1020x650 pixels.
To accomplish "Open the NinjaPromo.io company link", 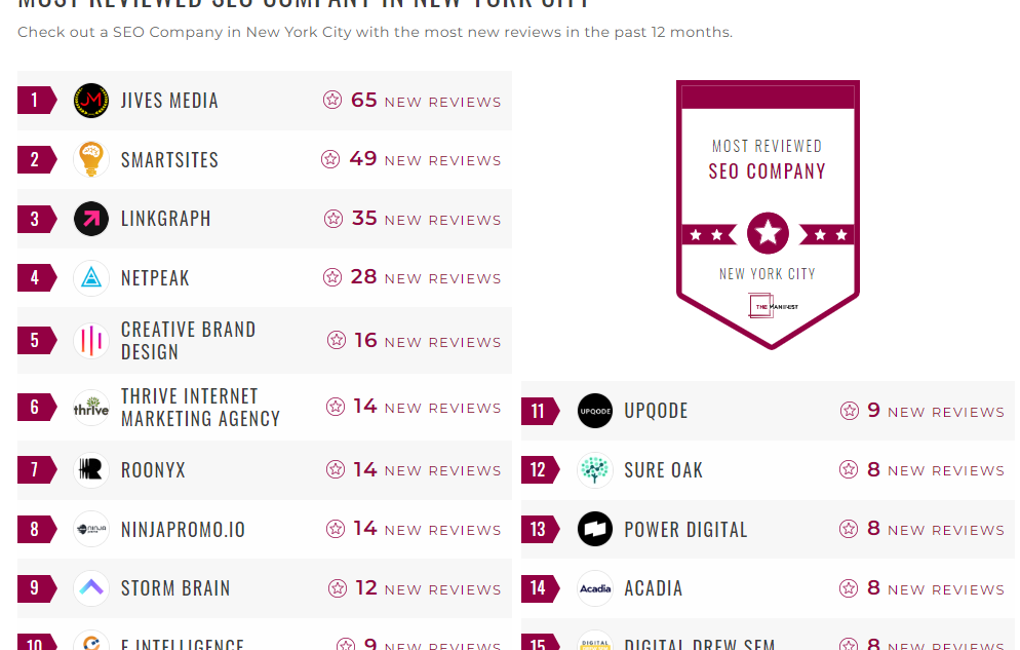I will click(x=183, y=530).
